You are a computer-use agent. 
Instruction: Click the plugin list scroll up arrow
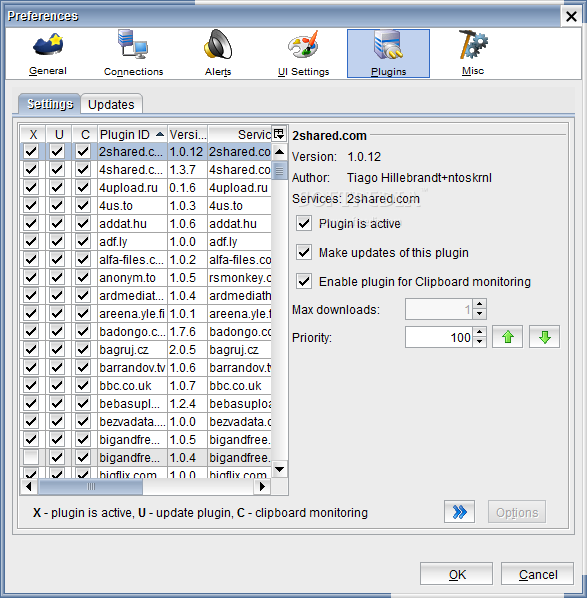(x=279, y=152)
